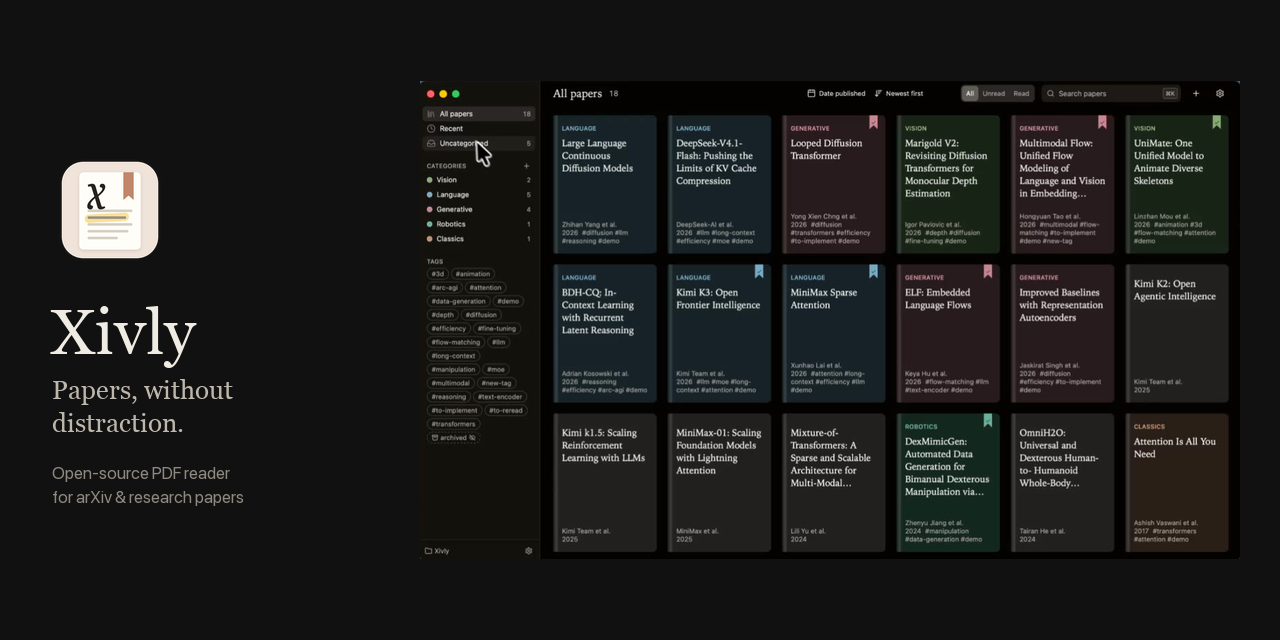Toggle the archived papers visibility chip
Image resolution: width=1280 pixels, height=640 pixels.
point(453,438)
